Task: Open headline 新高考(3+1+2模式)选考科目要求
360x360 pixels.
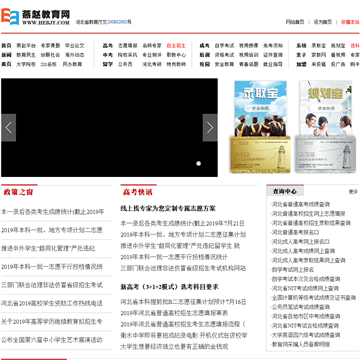Action: (170, 287)
